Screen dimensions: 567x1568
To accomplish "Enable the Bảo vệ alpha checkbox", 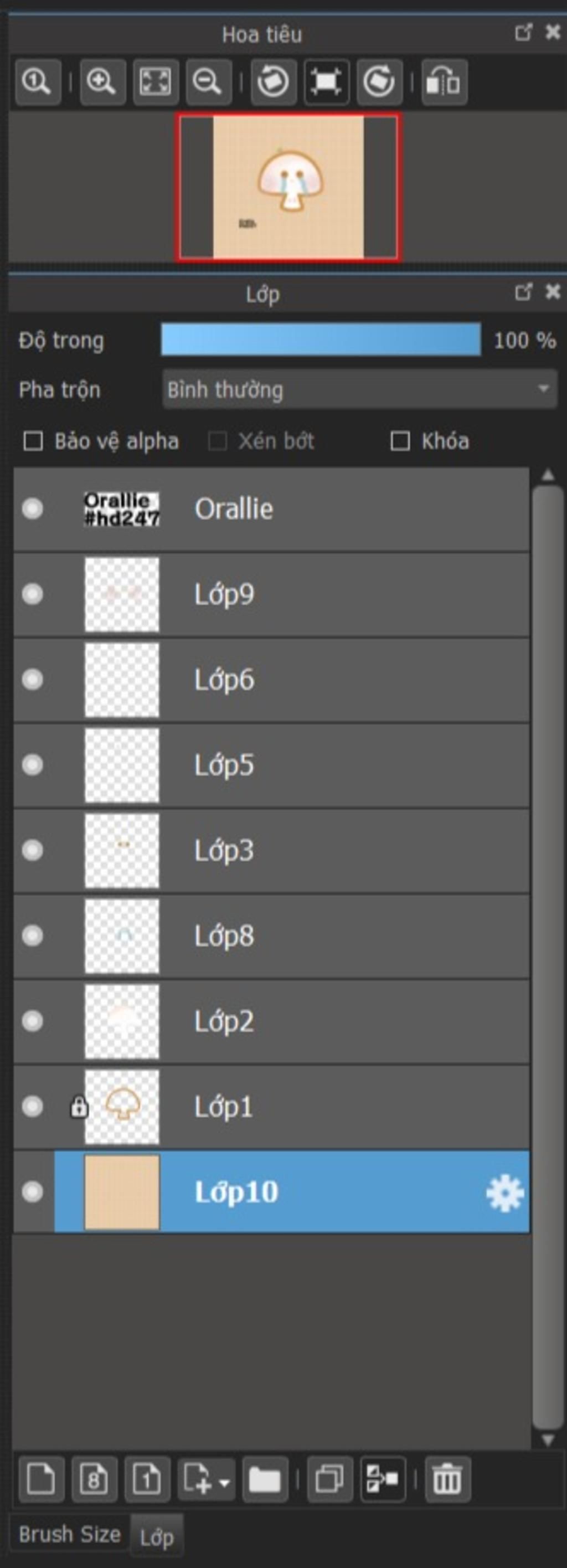I will pyautogui.click(x=33, y=441).
